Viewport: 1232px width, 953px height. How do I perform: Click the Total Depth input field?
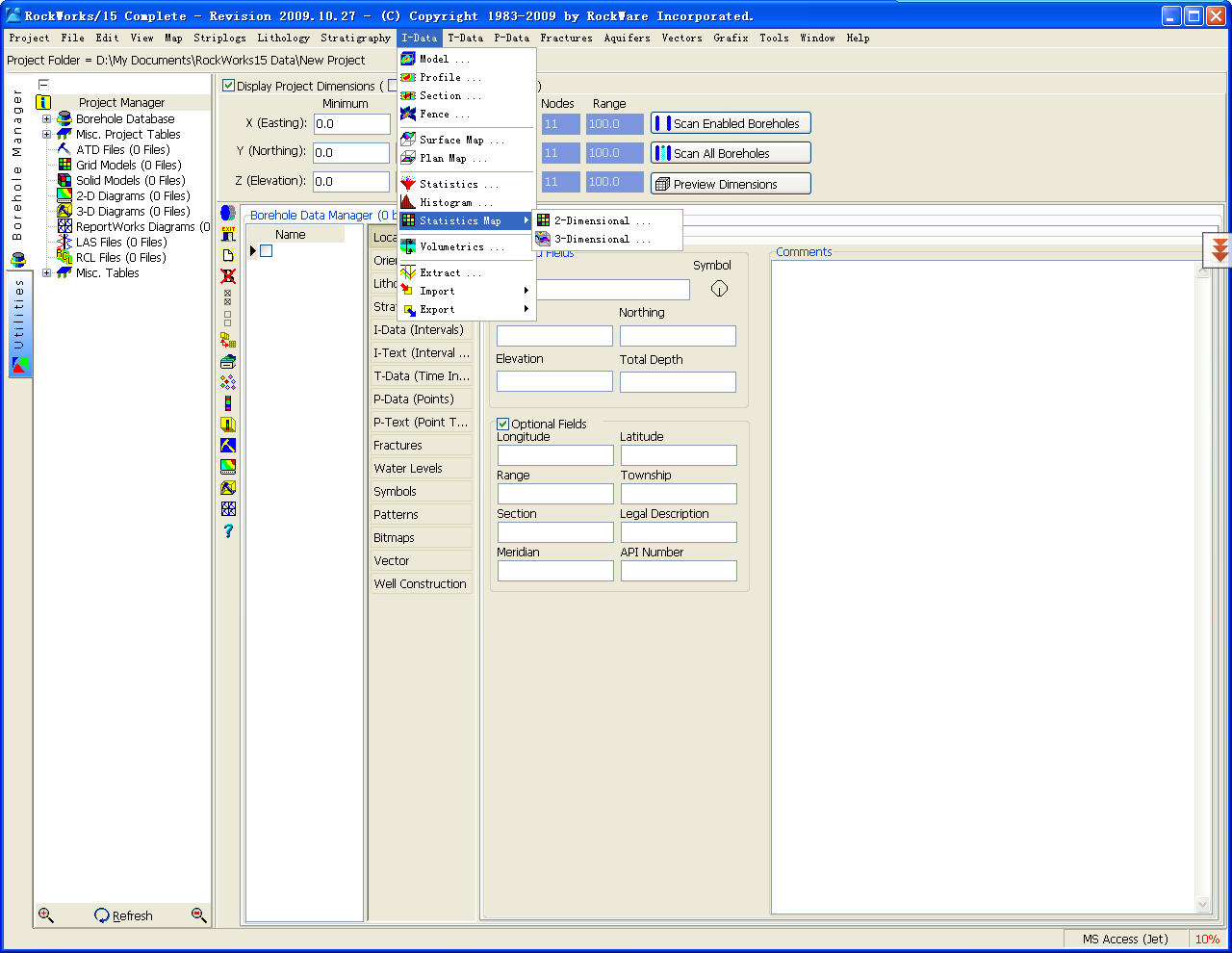(x=678, y=381)
